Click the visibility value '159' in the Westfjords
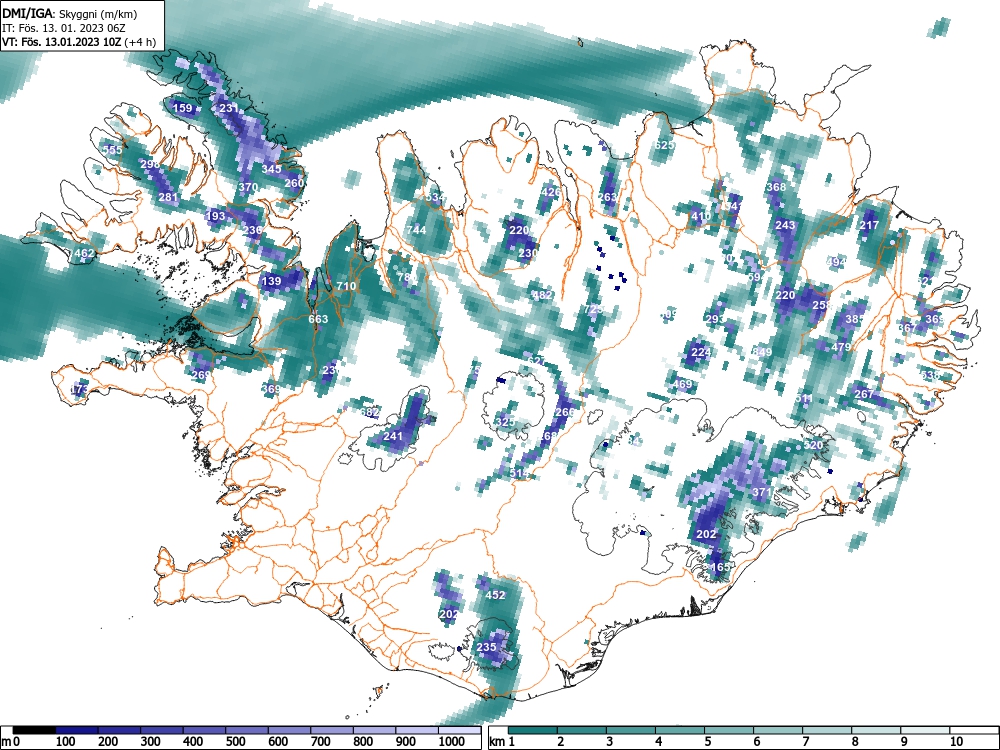Screen dimensions: 1000x750 tap(182, 108)
